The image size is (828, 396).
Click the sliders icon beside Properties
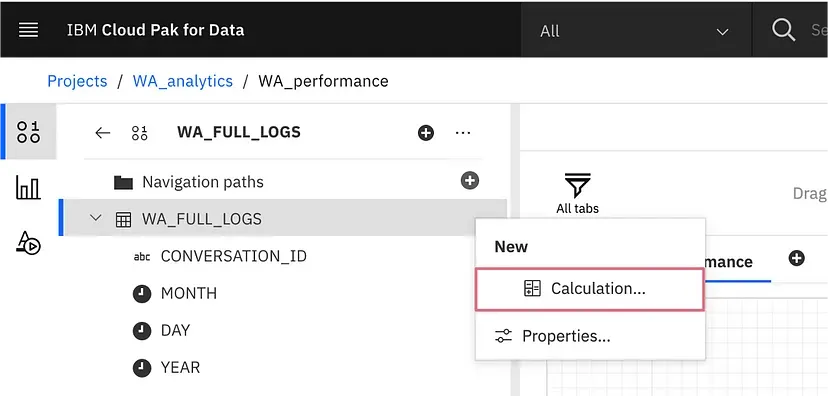tap(503, 336)
